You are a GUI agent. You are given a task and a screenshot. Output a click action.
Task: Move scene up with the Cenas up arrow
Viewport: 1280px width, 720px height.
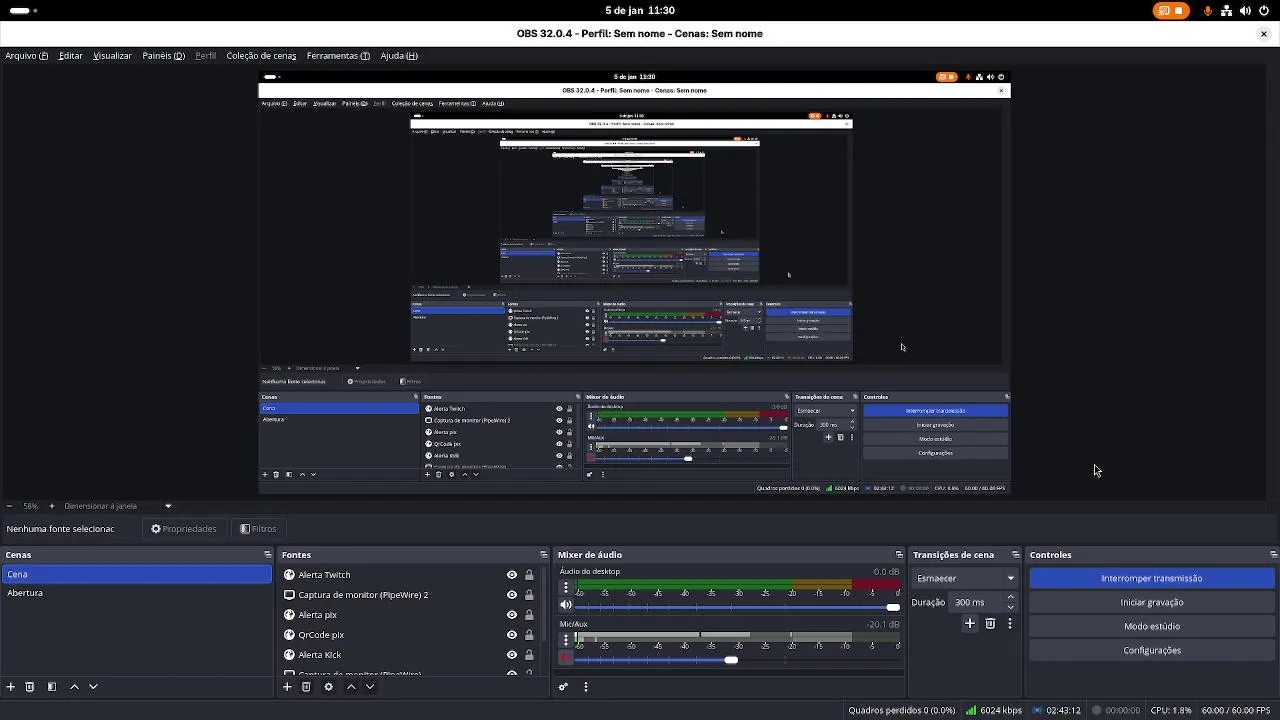point(74,687)
